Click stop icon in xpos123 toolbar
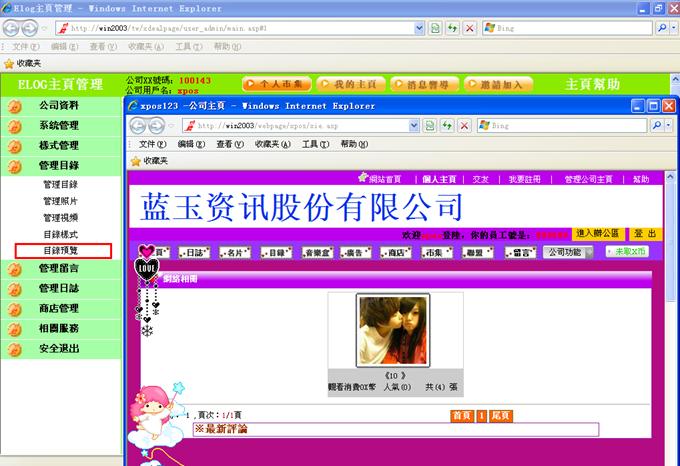Image resolution: width=680 pixels, height=466 pixels. coord(465,126)
